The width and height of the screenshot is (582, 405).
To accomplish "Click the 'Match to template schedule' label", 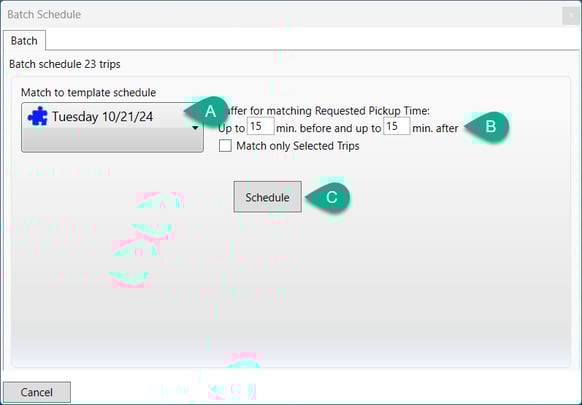I will click(88, 92).
